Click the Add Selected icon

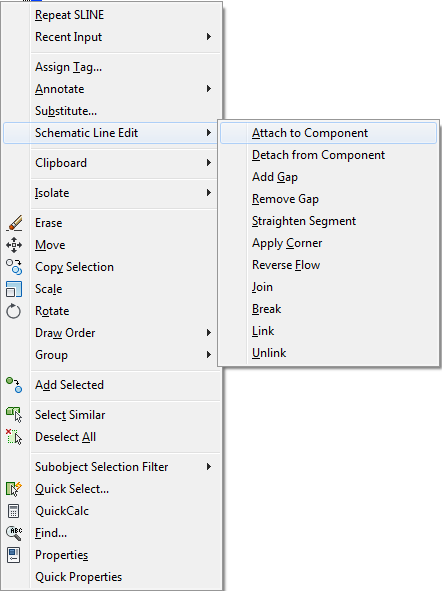(x=14, y=385)
